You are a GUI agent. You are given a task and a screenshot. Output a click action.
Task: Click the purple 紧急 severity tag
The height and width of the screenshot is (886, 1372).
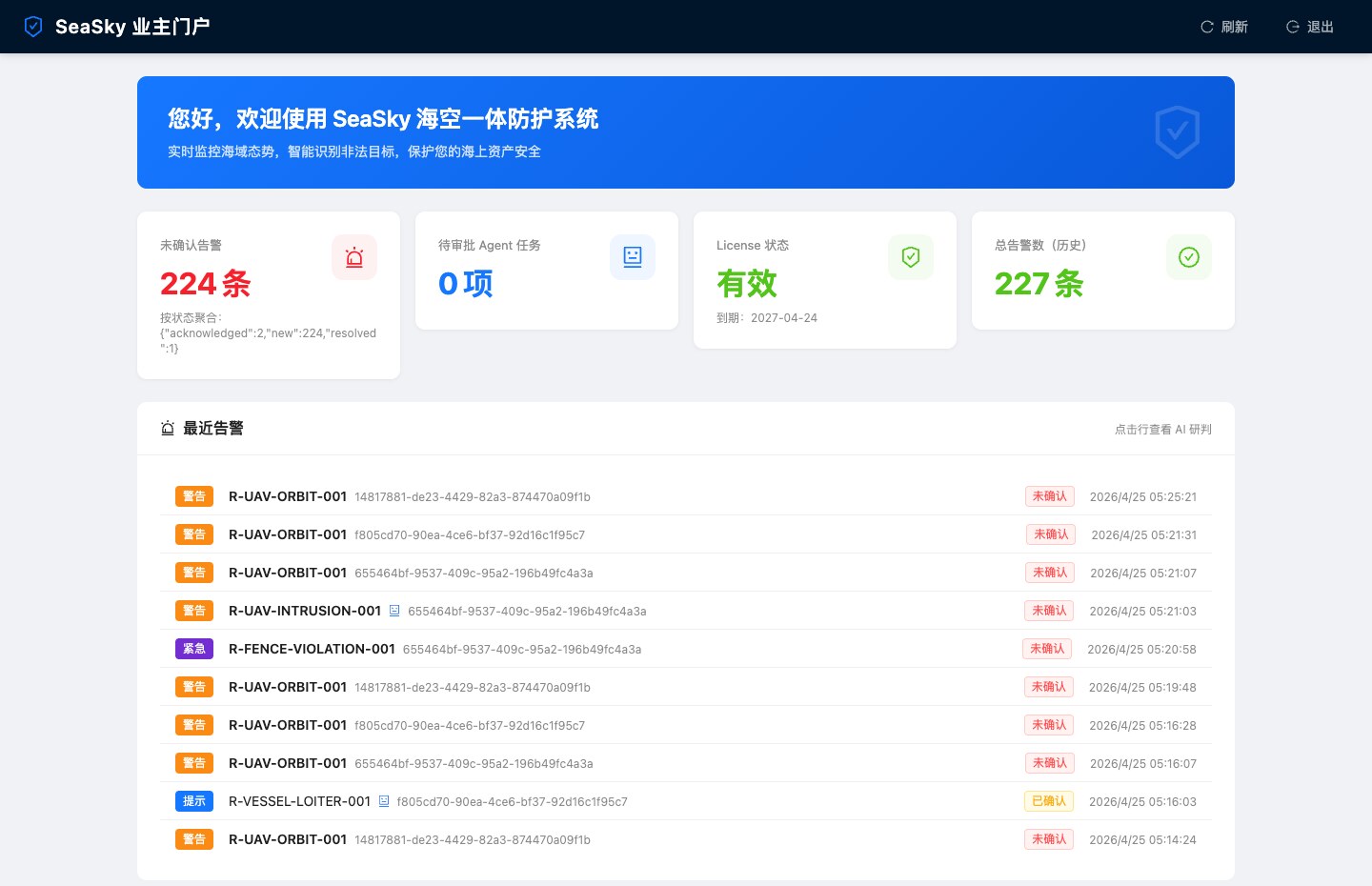coord(194,649)
